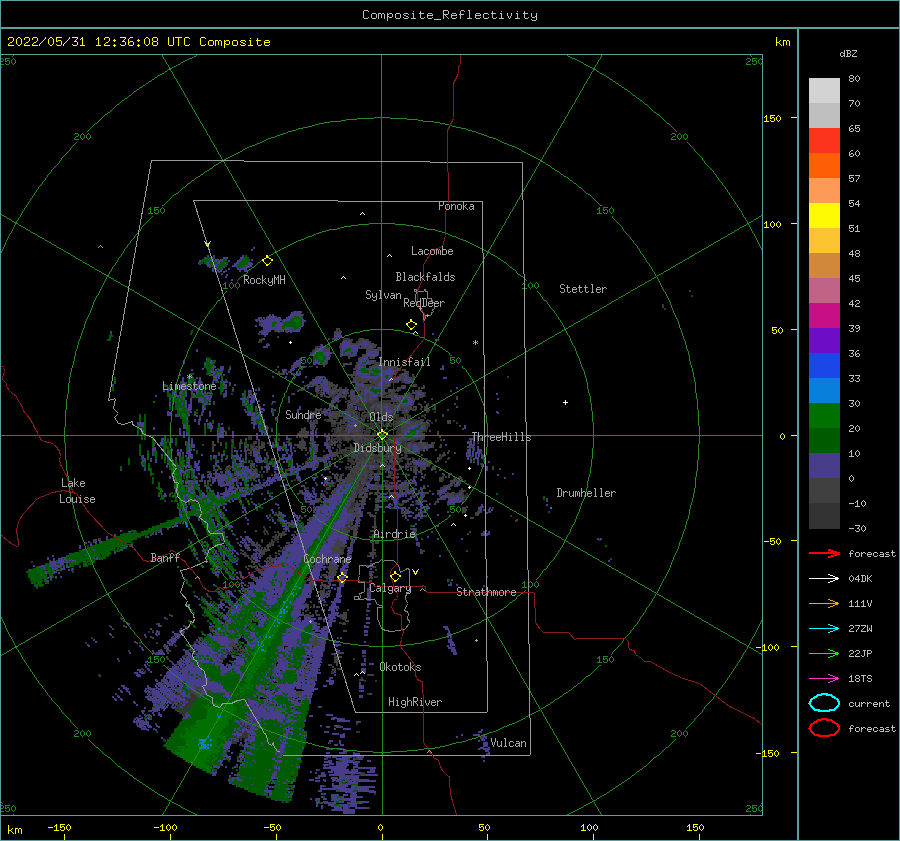The width and height of the screenshot is (900, 841).
Task: Click the cyan current ellipse legend icon
Action: pos(824,703)
